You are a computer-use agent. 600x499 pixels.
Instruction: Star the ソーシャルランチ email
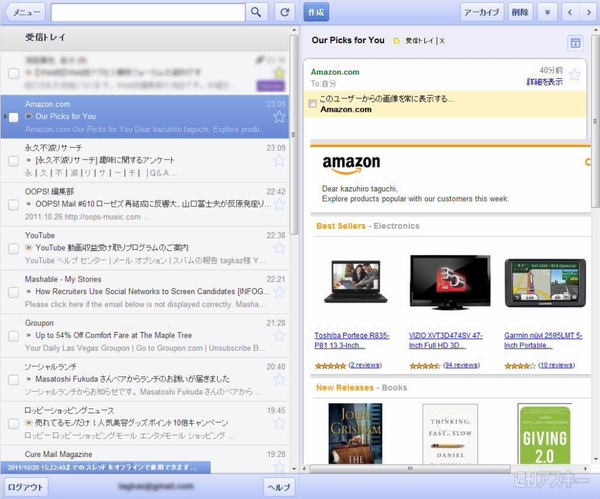[279, 379]
